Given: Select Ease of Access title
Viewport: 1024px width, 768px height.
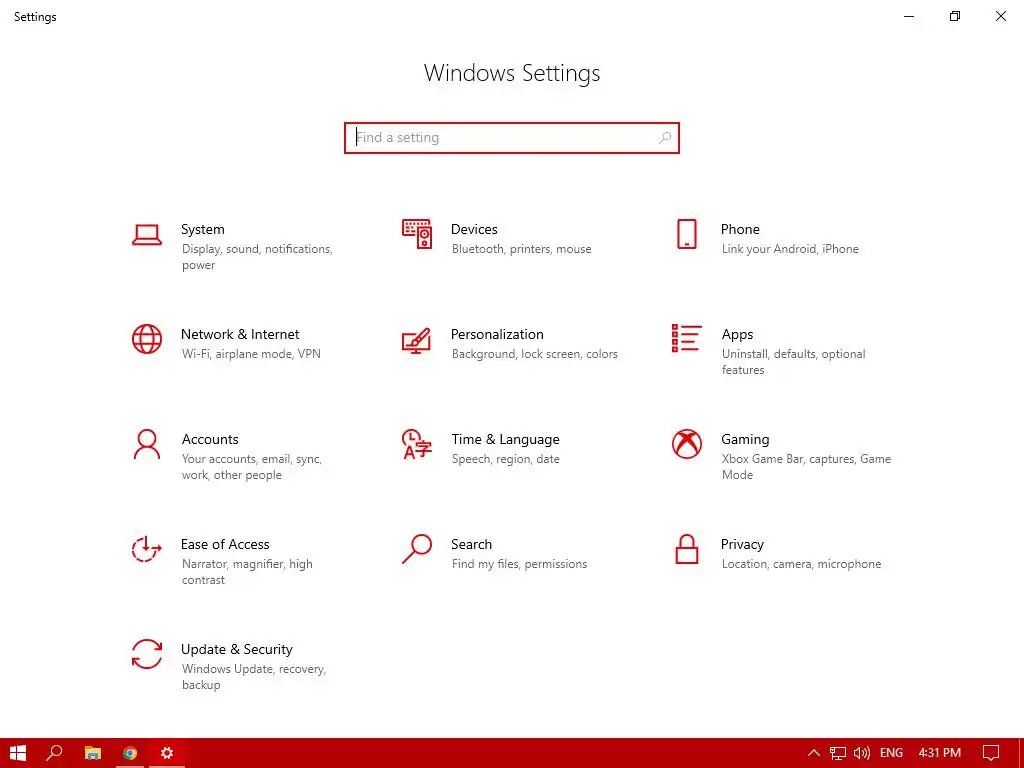Looking at the screenshot, I should point(225,545).
